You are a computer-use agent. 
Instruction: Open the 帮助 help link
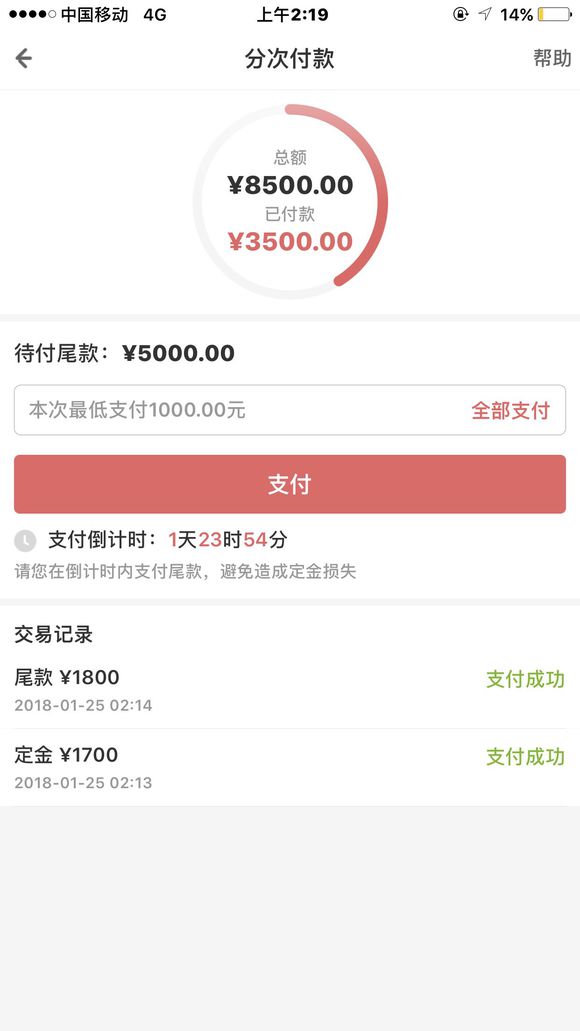(552, 59)
